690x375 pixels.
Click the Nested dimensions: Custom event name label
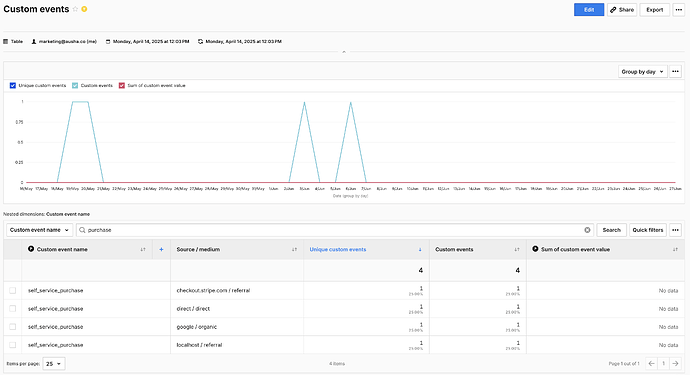pos(47,214)
